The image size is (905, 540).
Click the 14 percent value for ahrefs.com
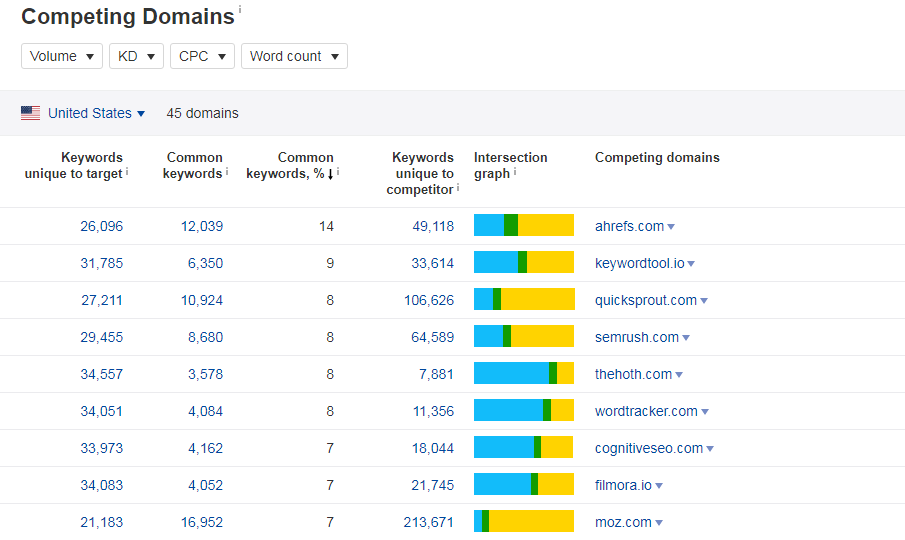tap(326, 226)
